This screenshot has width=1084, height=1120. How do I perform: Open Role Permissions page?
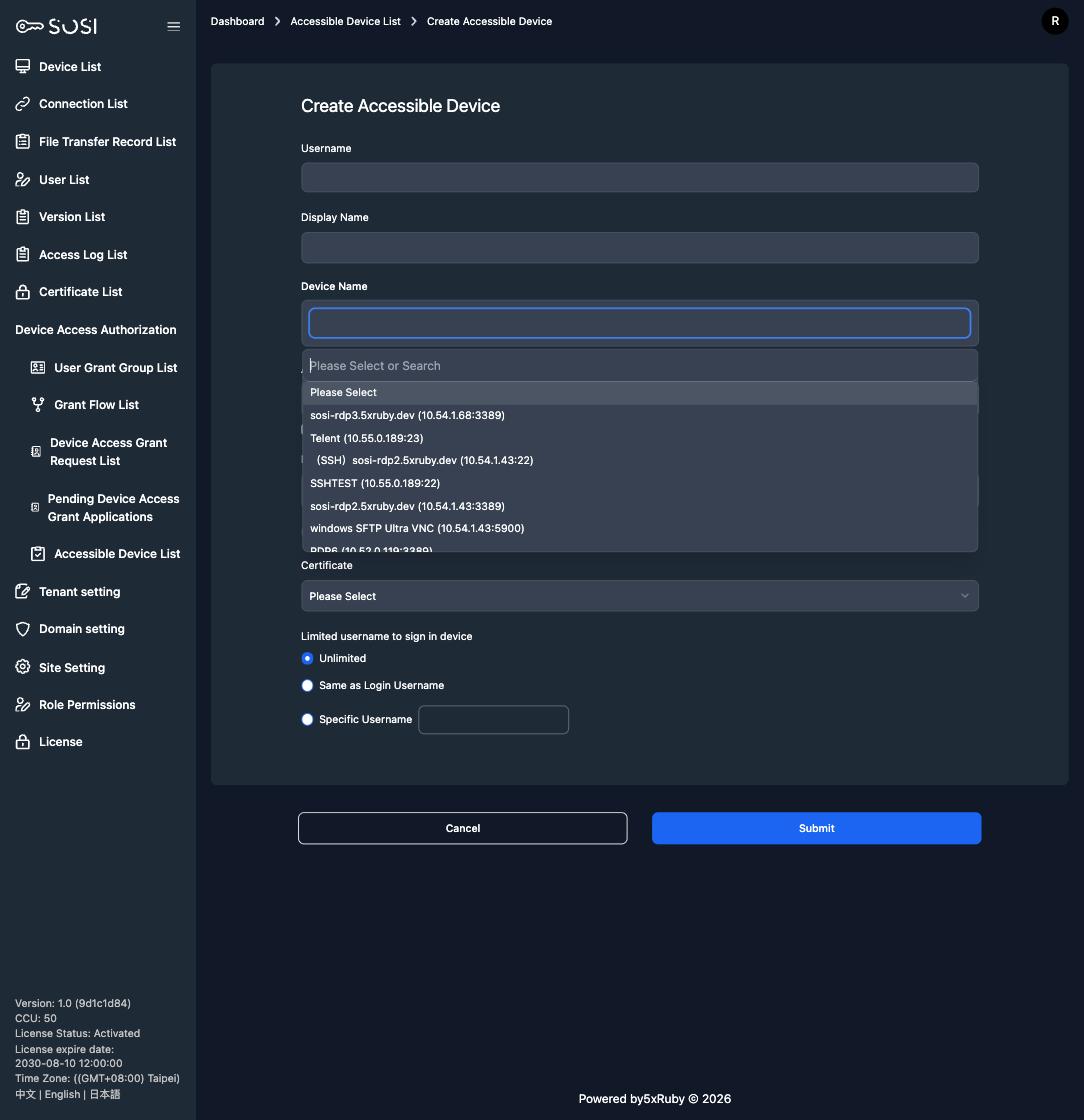[87, 704]
